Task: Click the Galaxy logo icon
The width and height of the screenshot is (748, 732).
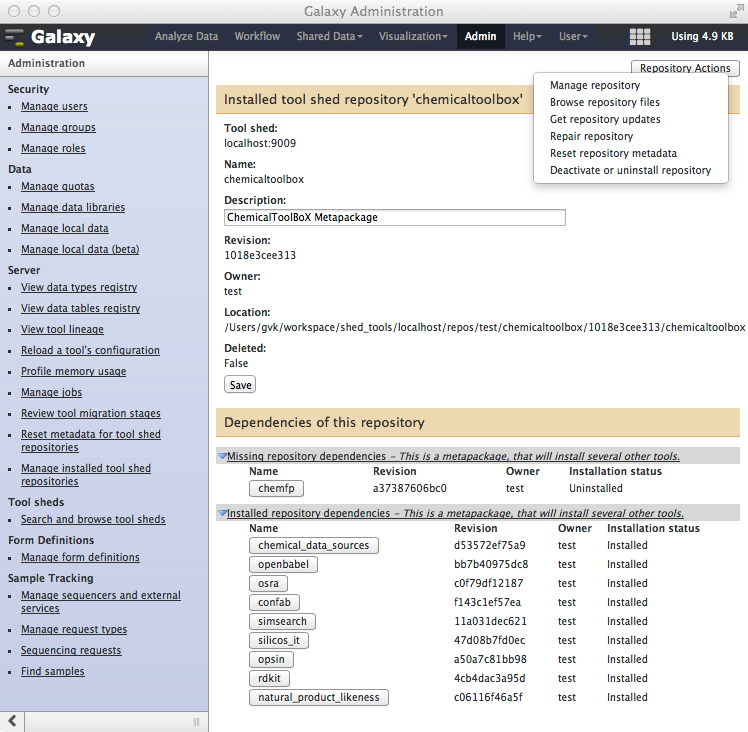Action: point(14,37)
